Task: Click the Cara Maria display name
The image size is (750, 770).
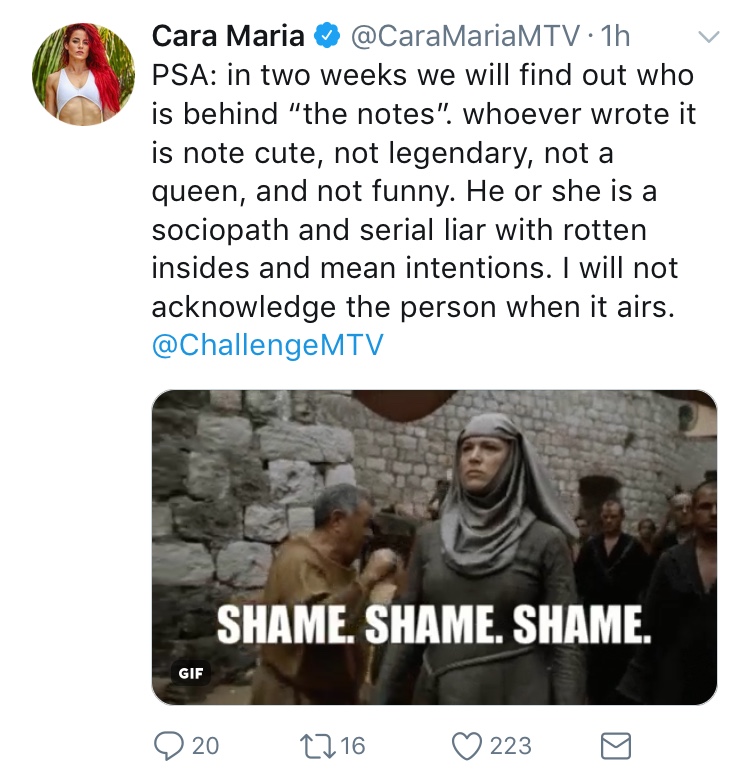Action: pyautogui.click(x=228, y=36)
